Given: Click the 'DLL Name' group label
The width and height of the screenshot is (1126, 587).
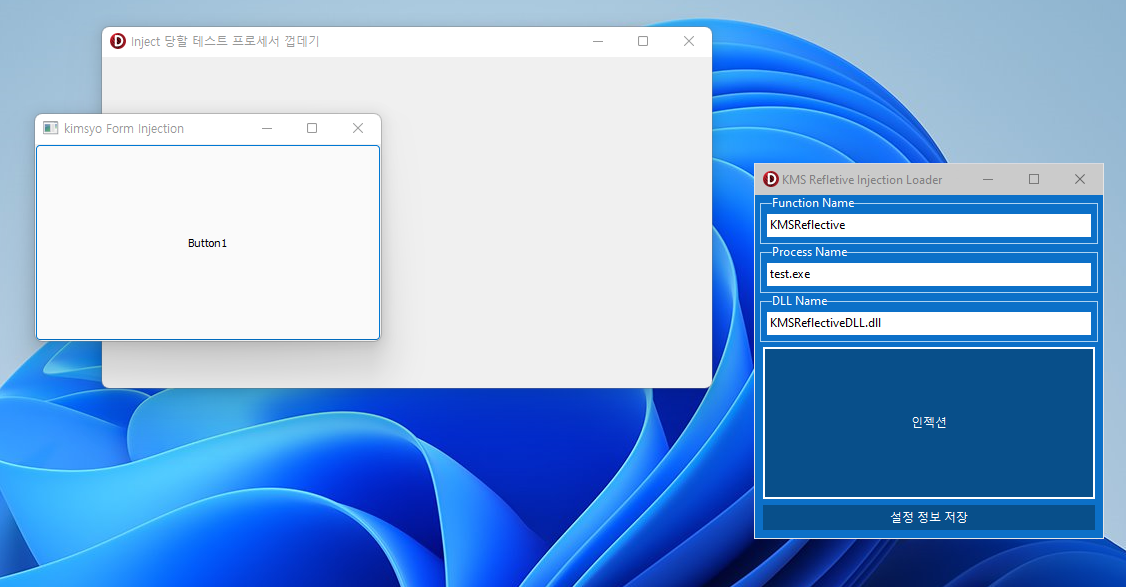Looking at the screenshot, I should (x=799, y=300).
